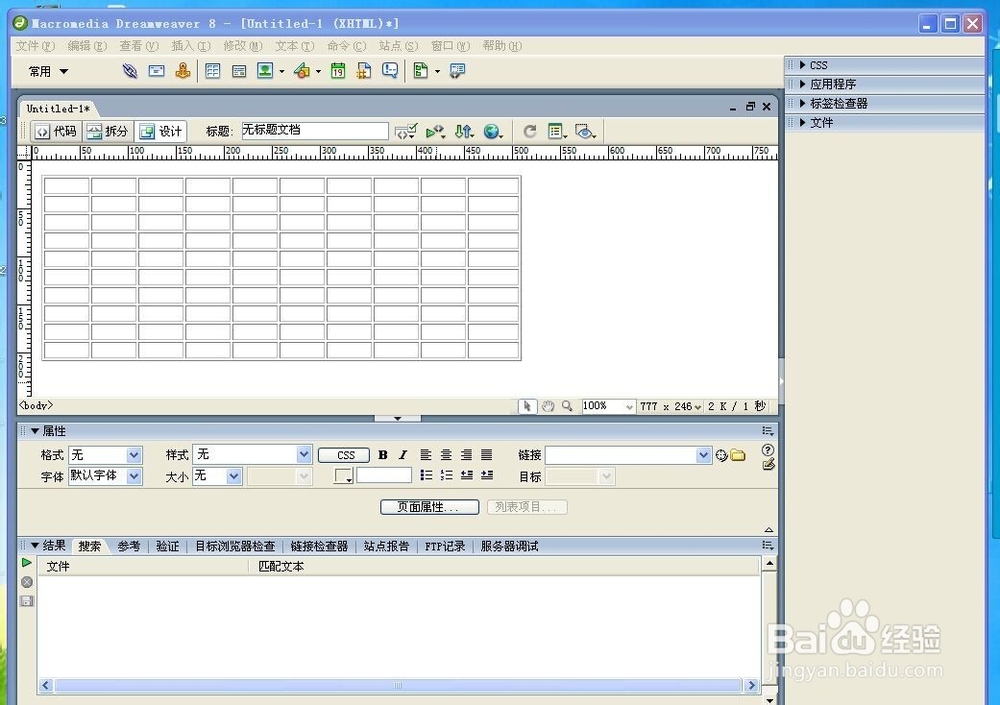
Task: Open the 插入(I) menu
Action: pyautogui.click(x=191, y=46)
